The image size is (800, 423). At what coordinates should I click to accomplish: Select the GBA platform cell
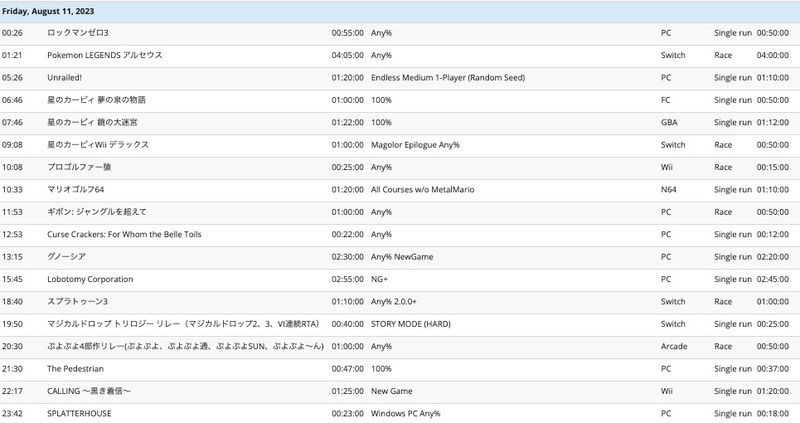click(x=669, y=122)
